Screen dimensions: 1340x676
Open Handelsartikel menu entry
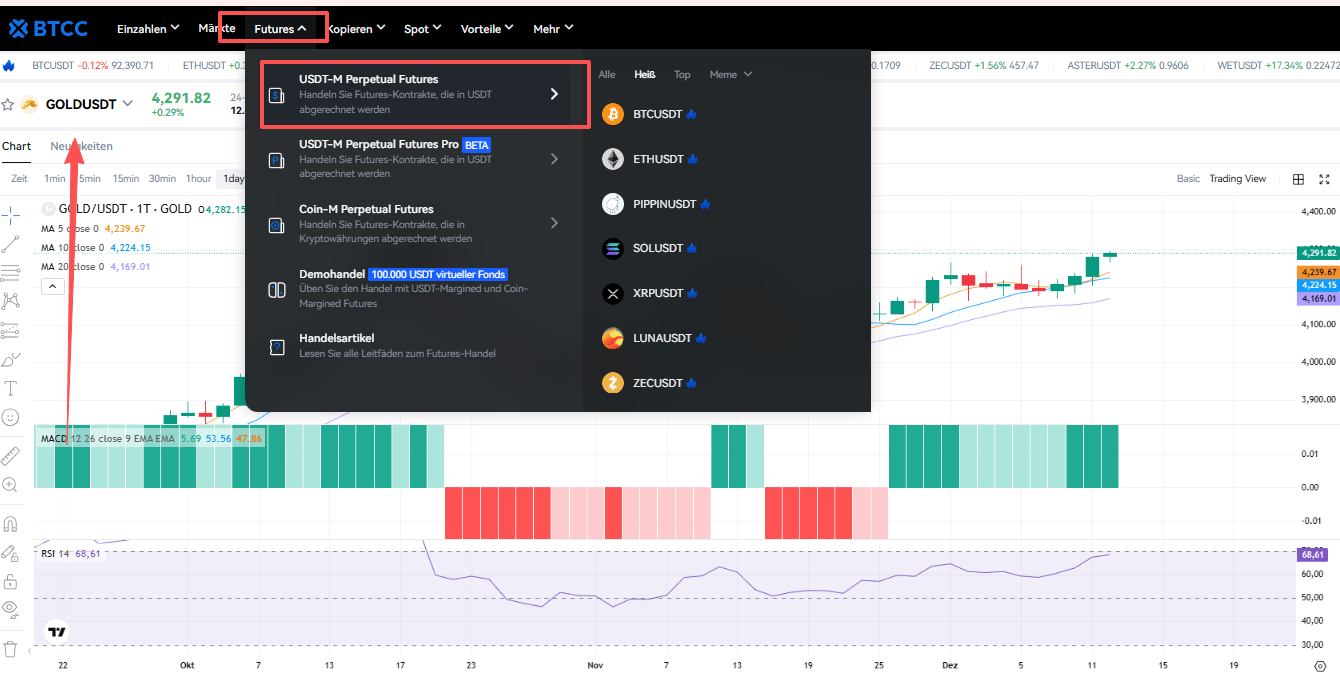[414, 345]
